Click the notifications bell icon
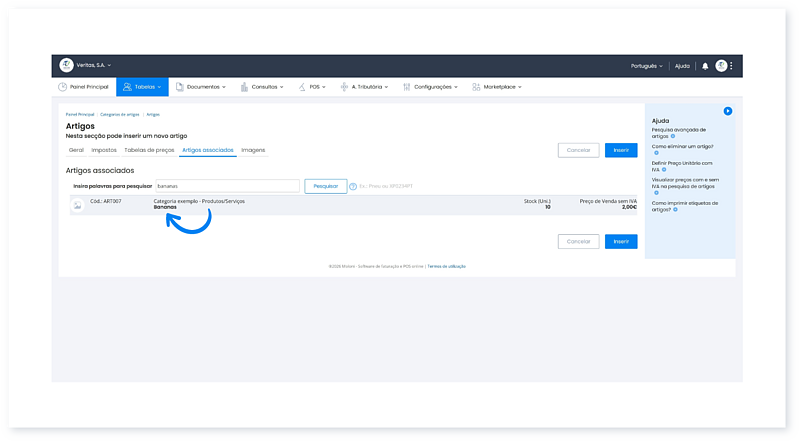 point(705,66)
